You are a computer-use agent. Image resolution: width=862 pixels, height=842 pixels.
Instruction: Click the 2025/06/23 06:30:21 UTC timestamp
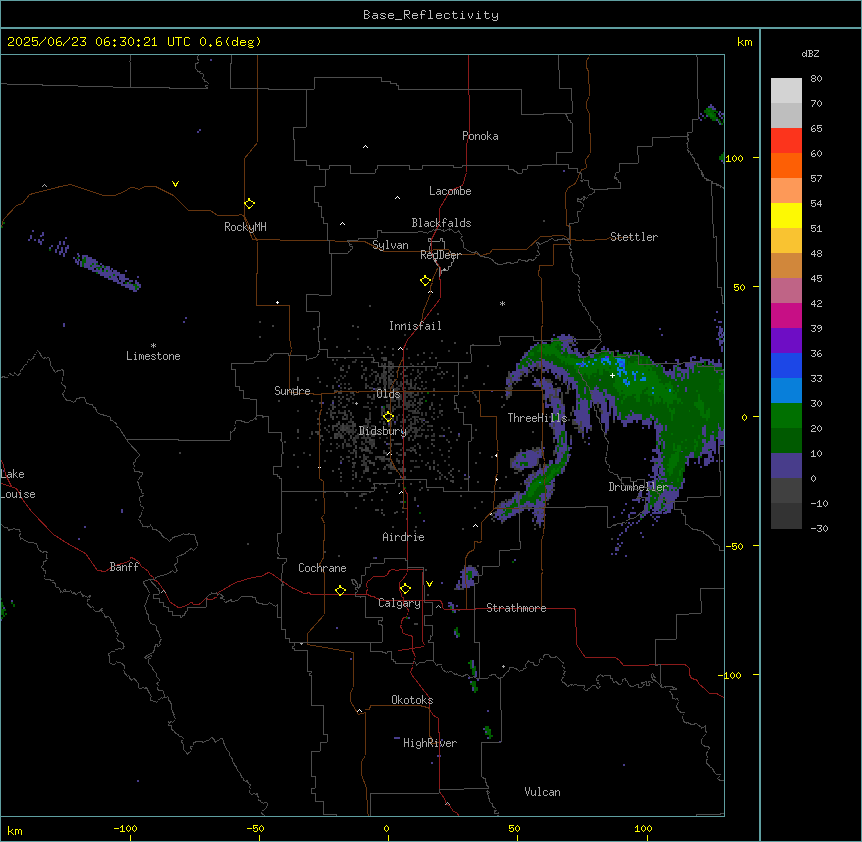[x=99, y=42]
